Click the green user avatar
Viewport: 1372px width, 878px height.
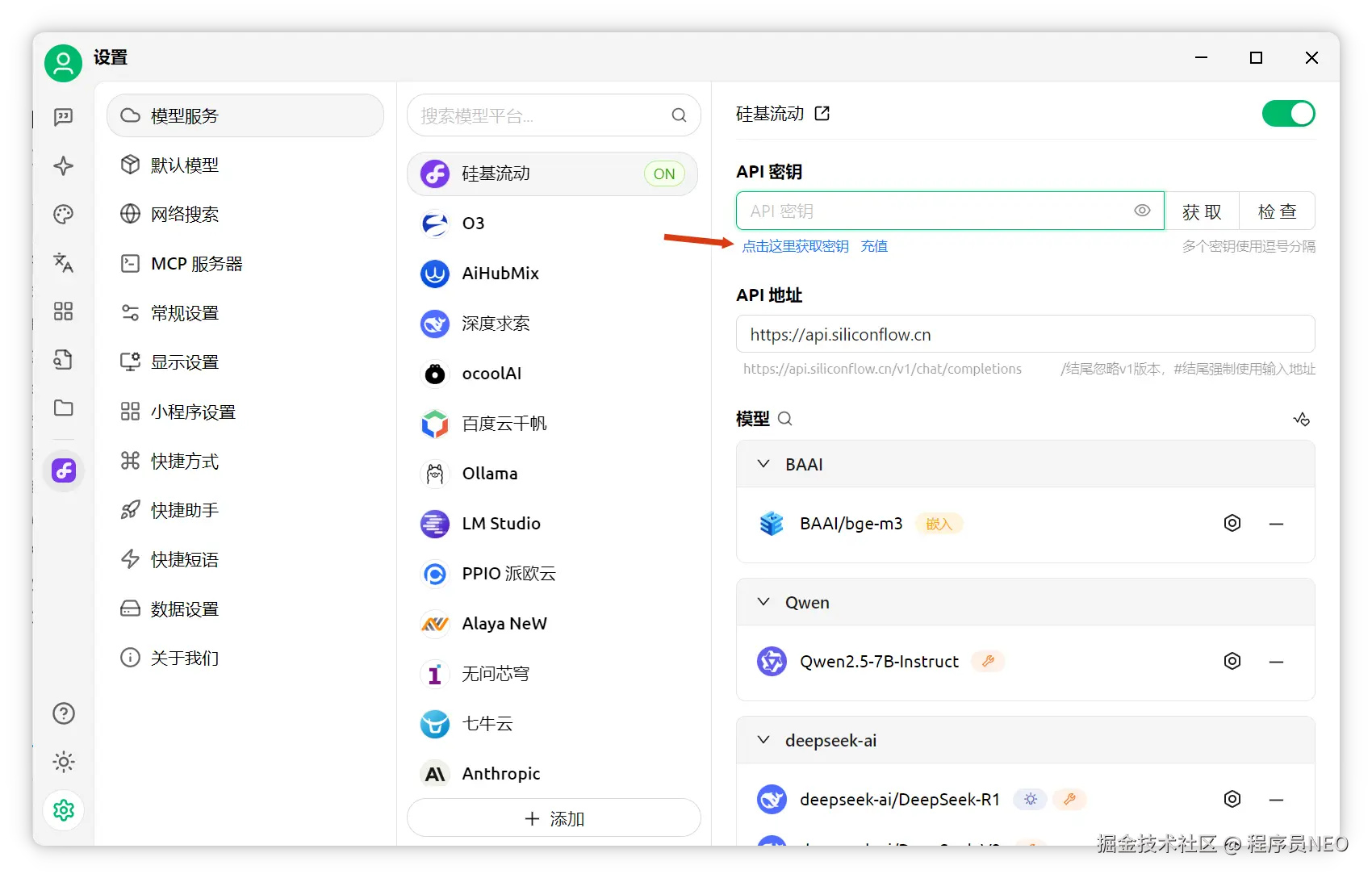tap(63, 63)
